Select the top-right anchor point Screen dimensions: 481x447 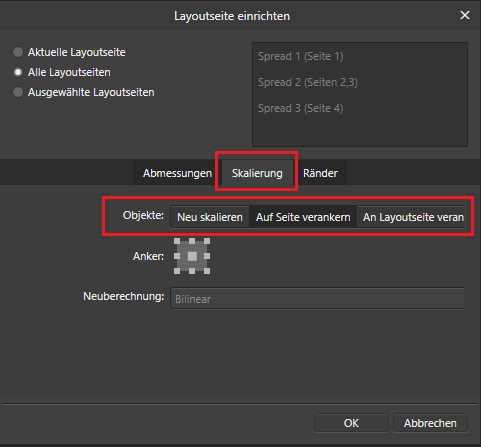[207, 241]
